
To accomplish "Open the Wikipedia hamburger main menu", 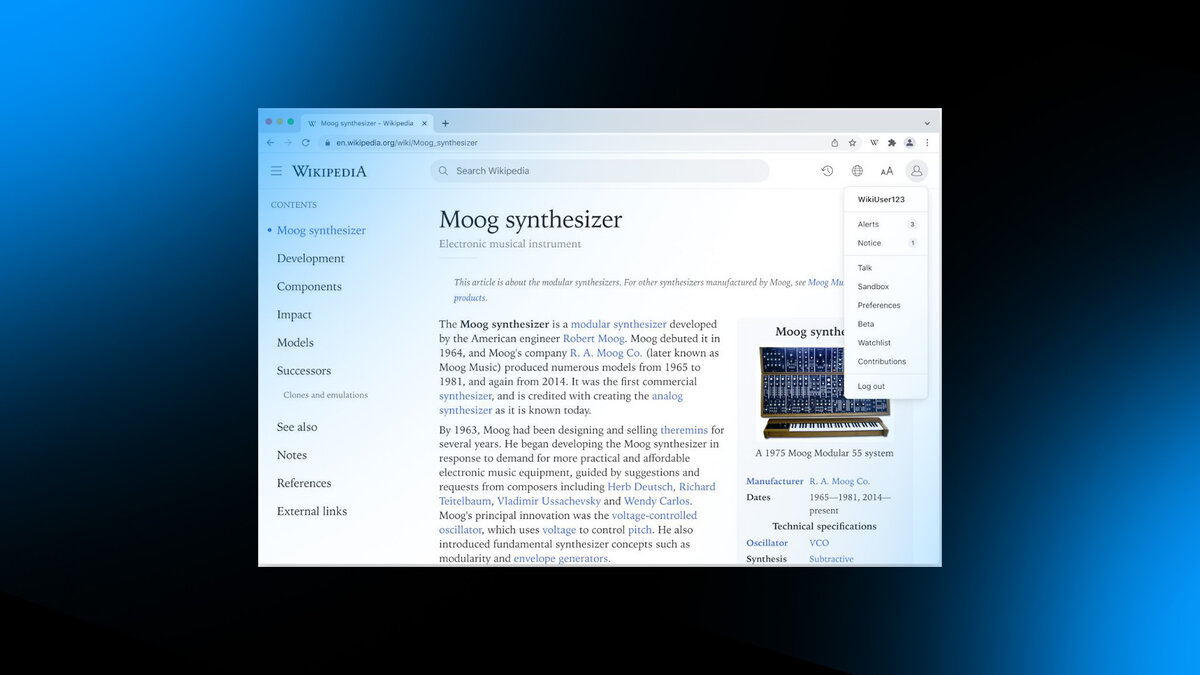I will 276,171.
